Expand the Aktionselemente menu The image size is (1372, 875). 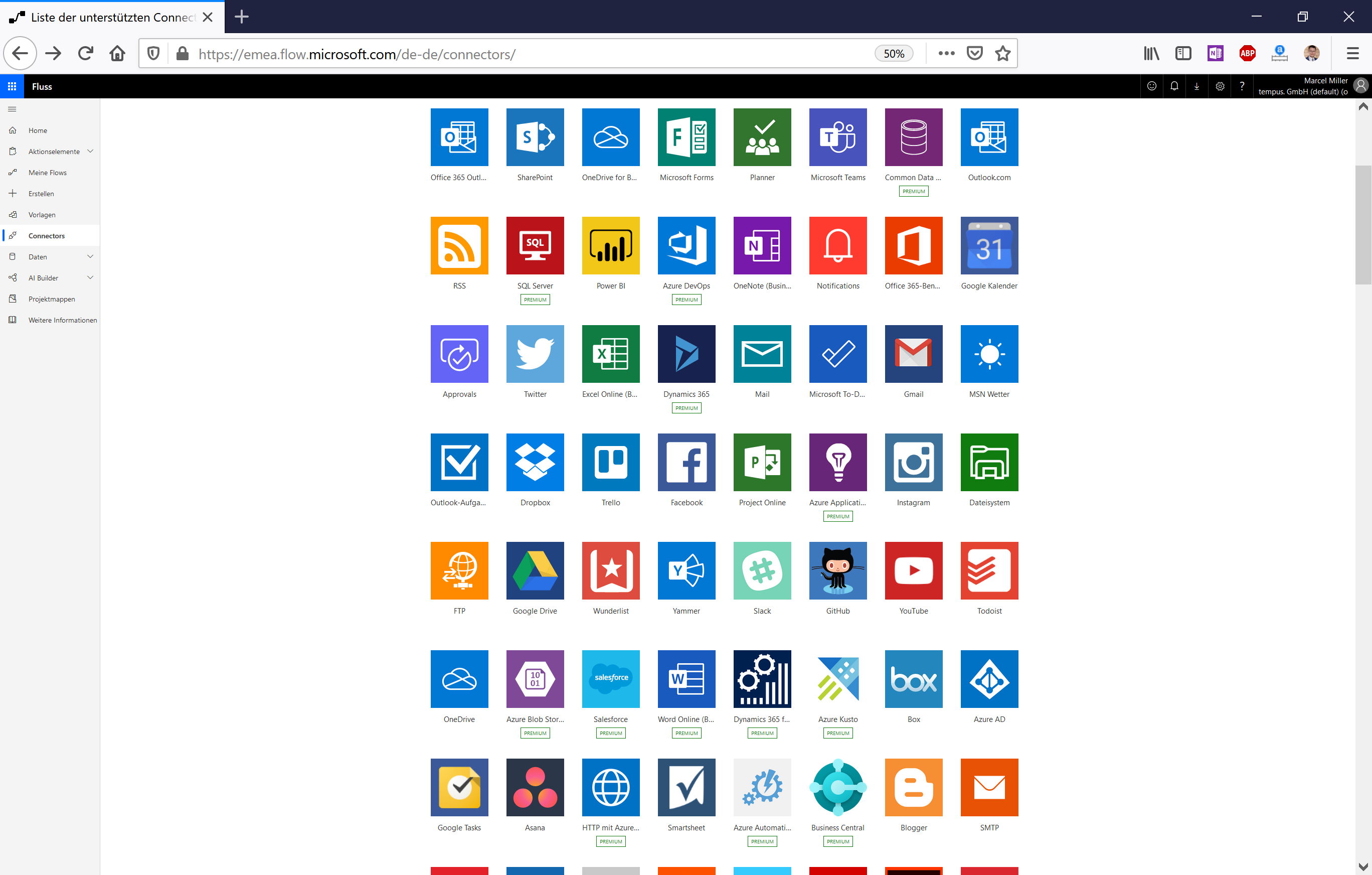pyautogui.click(x=50, y=152)
